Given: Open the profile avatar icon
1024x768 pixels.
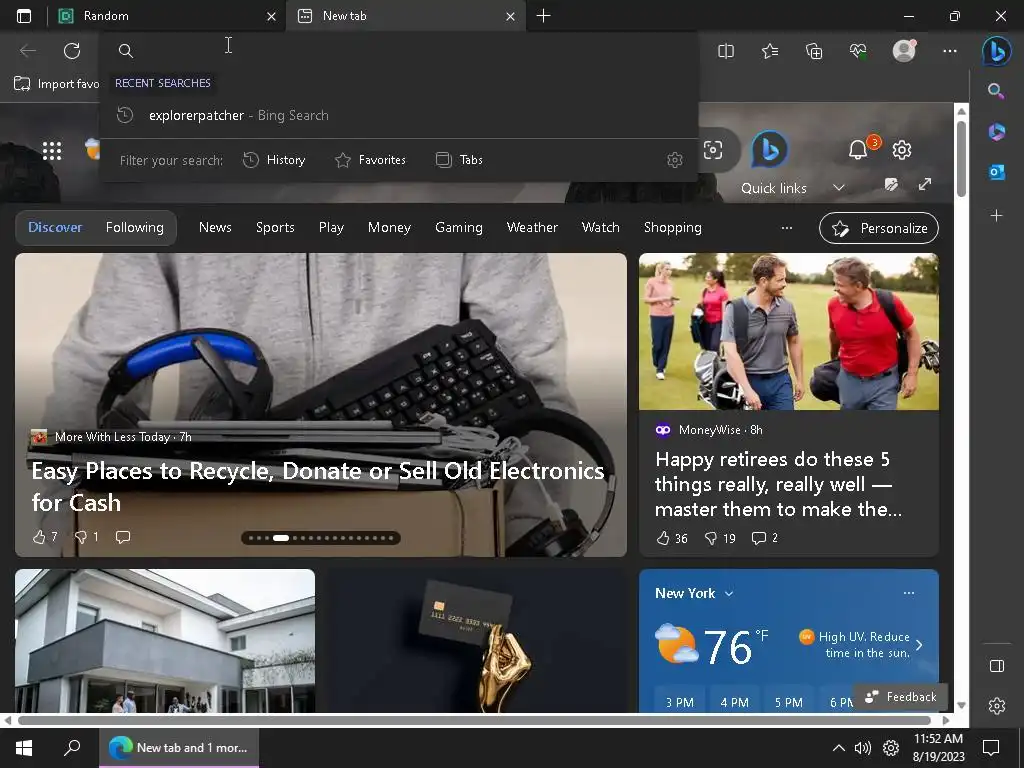Looking at the screenshot, I should point(904,51).
